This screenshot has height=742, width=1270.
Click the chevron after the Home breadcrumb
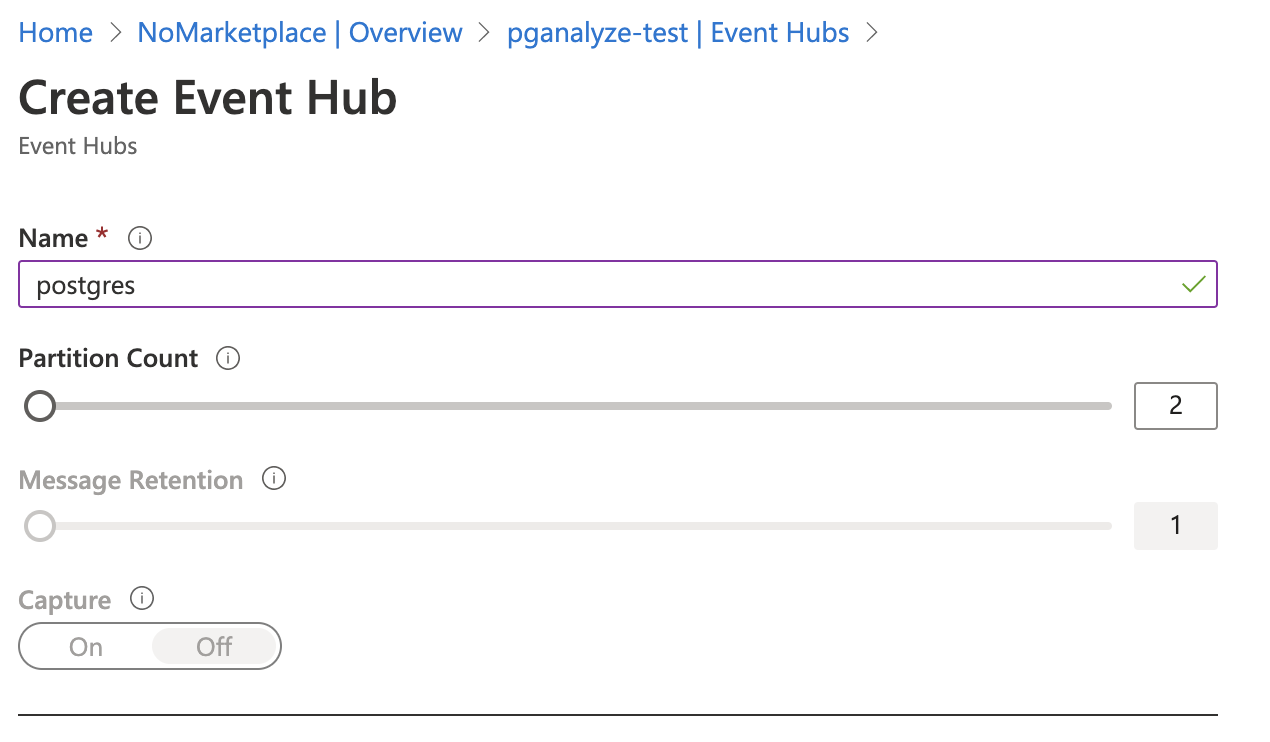coord(116,33)
